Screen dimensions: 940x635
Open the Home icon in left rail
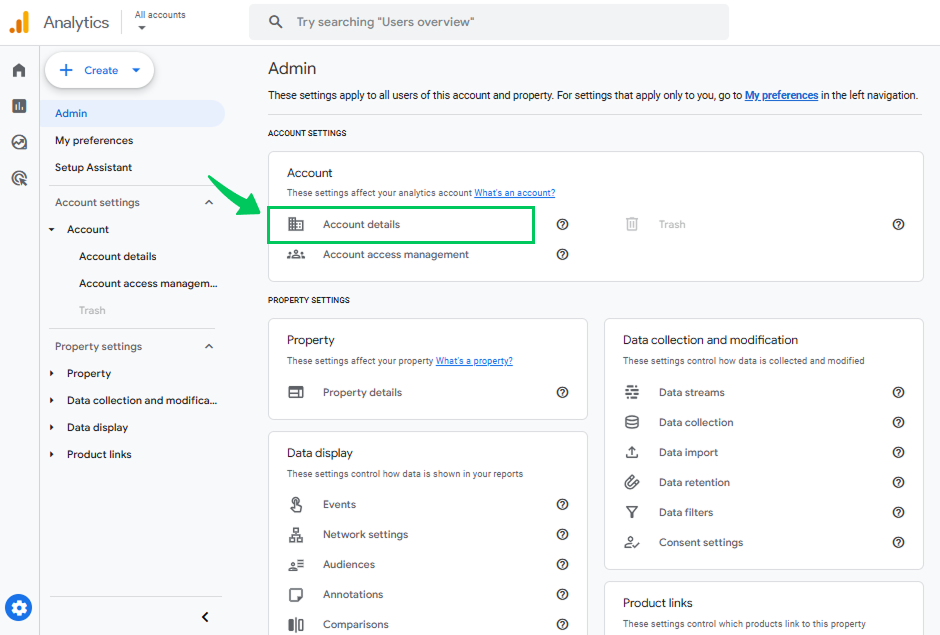click(x=19, y=70)
